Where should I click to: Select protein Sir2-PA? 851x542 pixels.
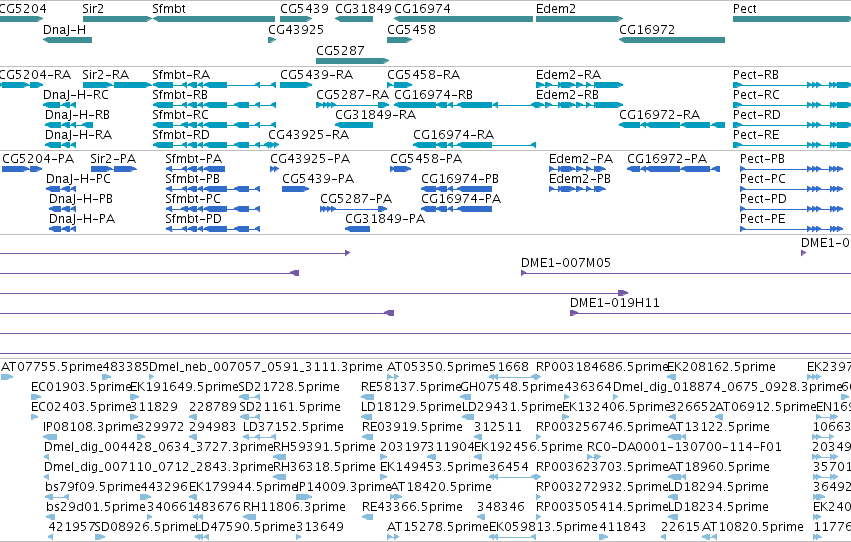(113, 159)
